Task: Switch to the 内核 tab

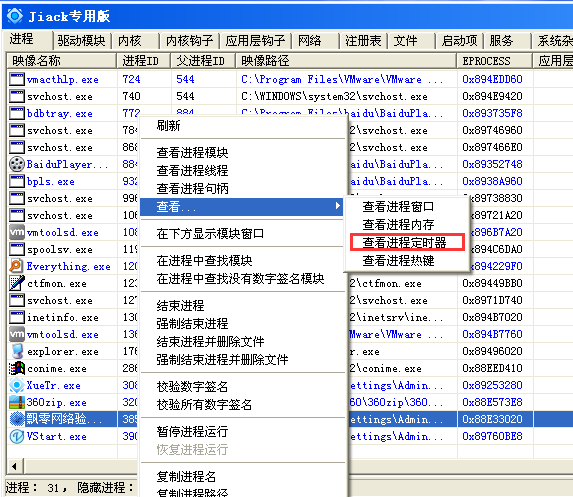Action: pos(136,41)
